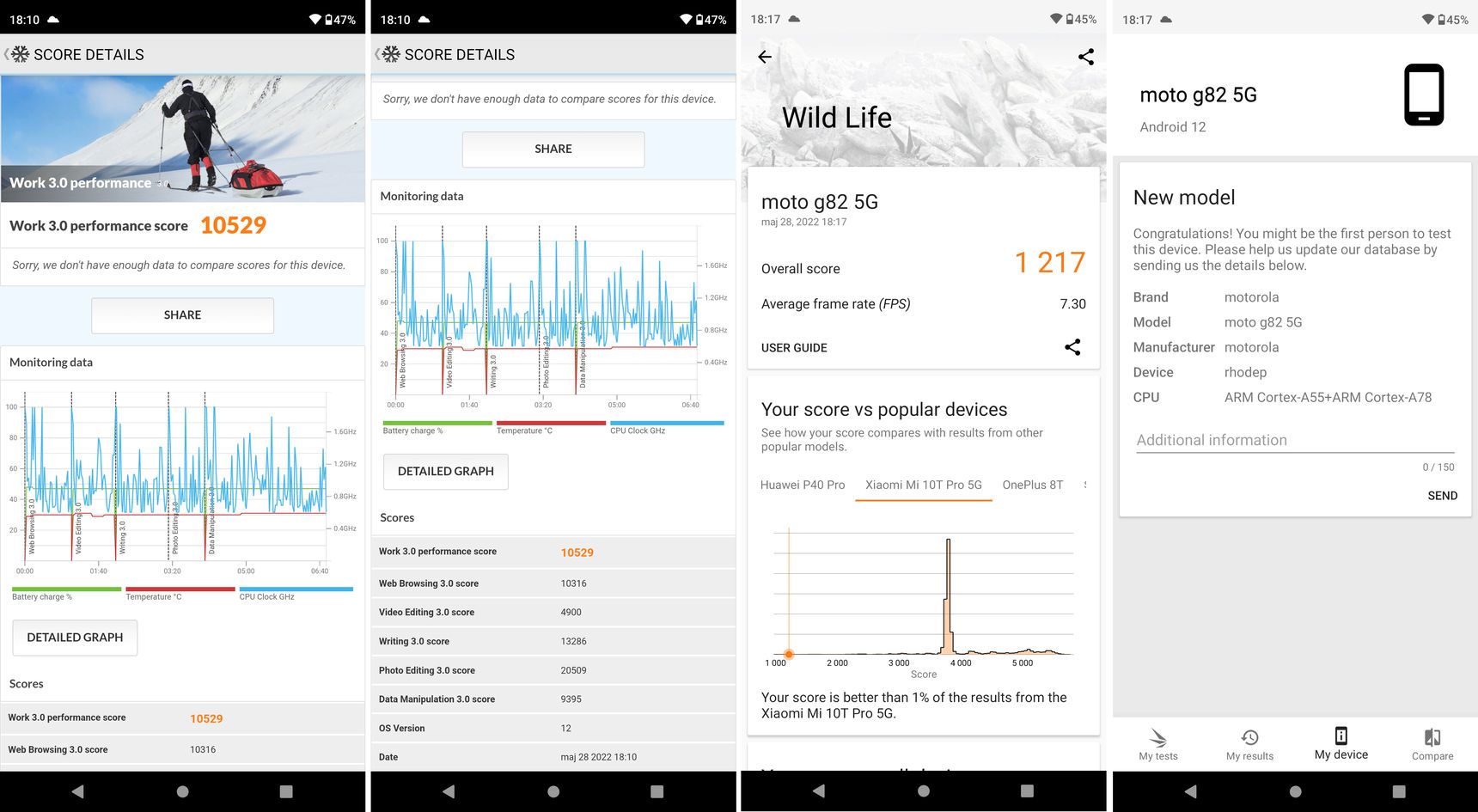
Task: Tap Android back button in Wild Life panel
Action: click(x=819, y=791)
